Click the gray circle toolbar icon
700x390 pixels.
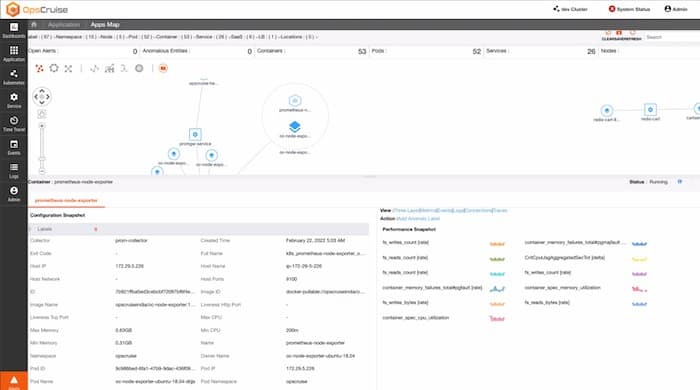coord(139,68)
